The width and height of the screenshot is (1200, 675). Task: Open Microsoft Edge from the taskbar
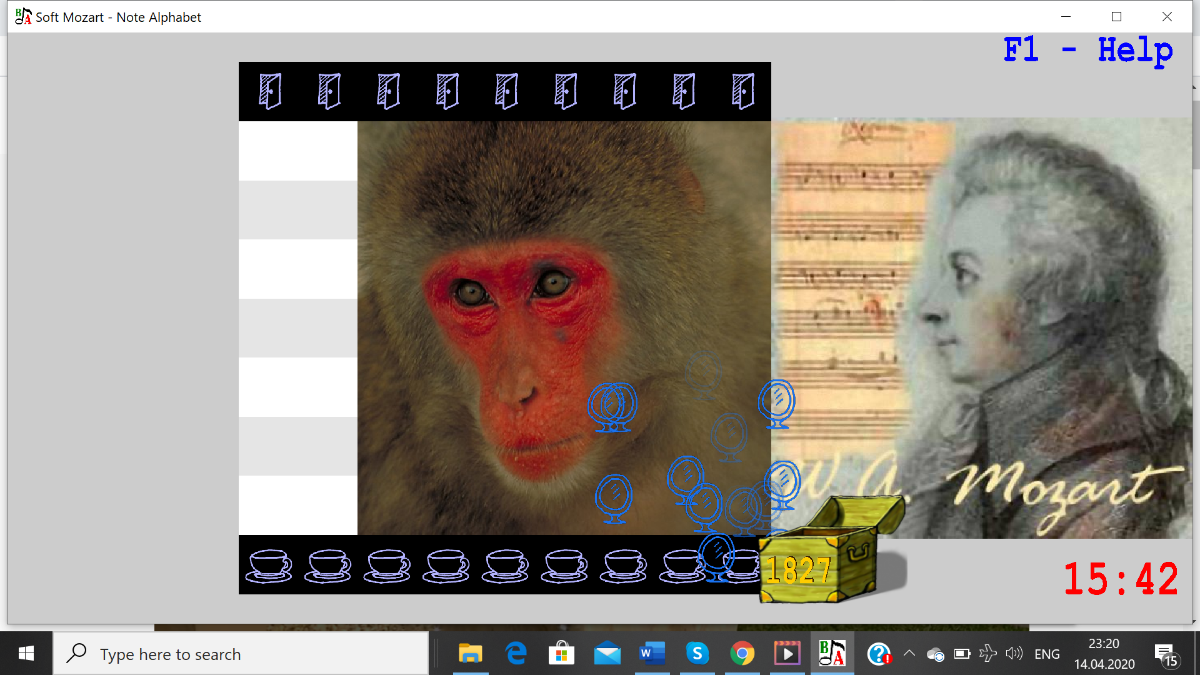(516, 654)
